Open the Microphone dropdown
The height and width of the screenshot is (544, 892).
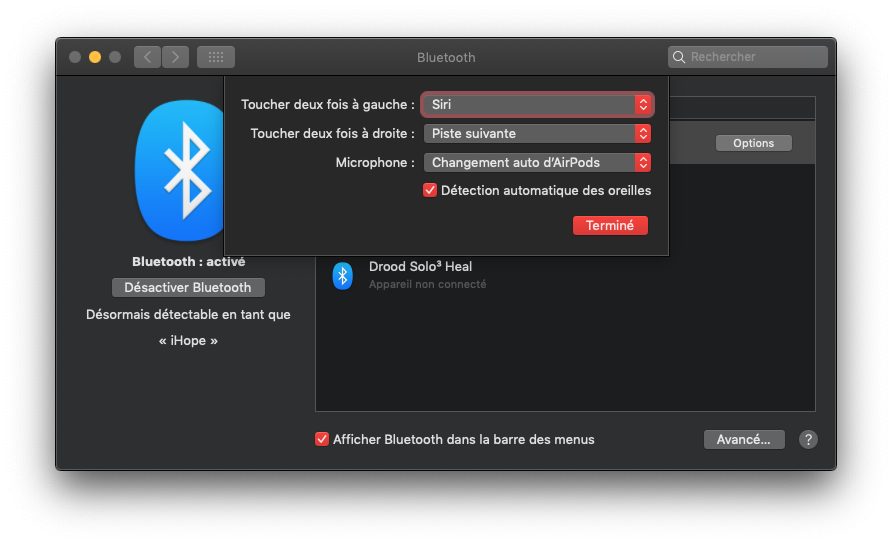(537, 163)
